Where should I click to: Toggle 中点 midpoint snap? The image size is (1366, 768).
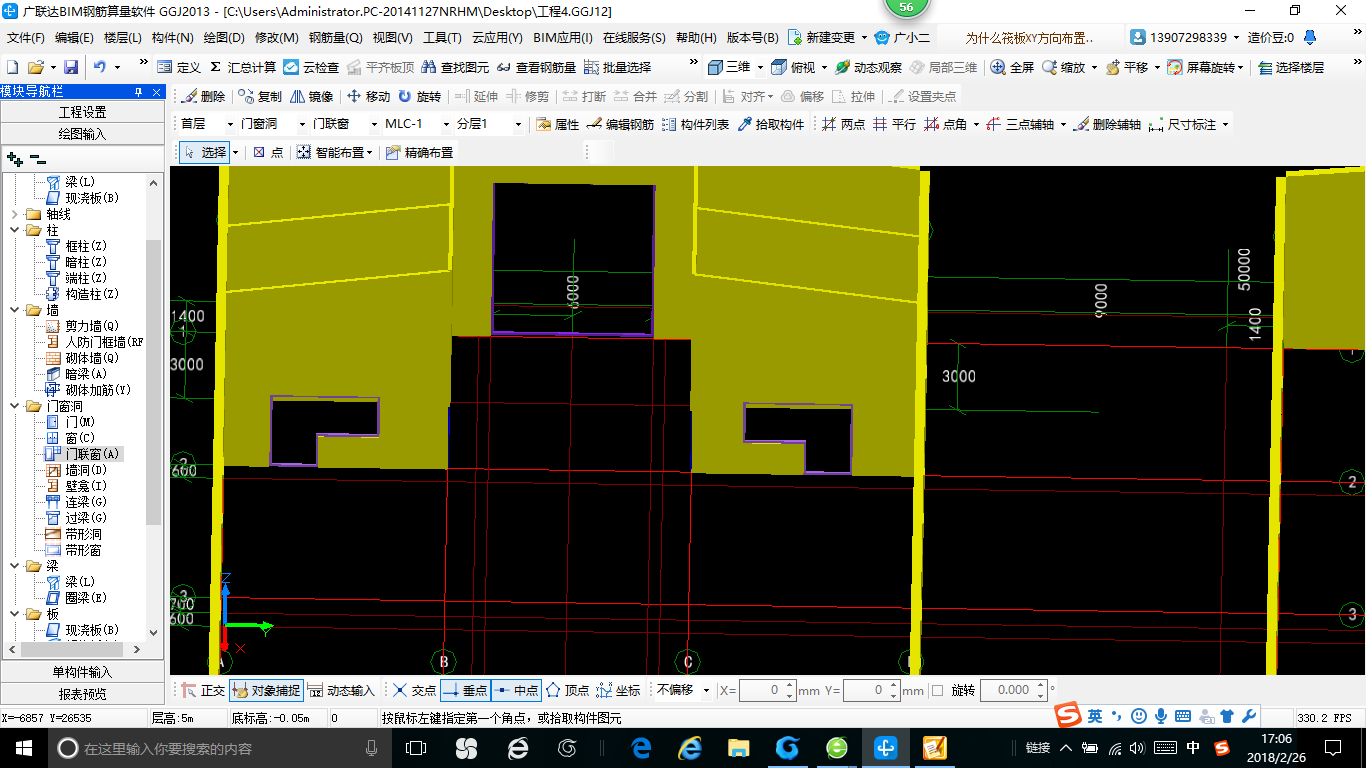[517, 690]
